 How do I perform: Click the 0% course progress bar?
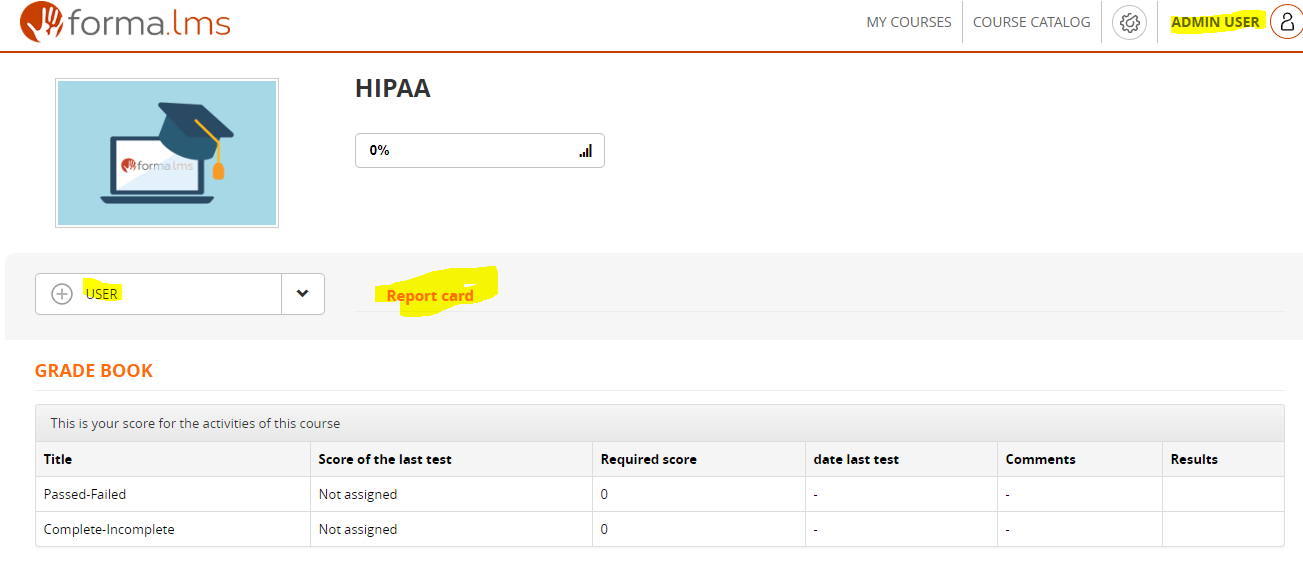pyautogui.click(x=479, y=151)
